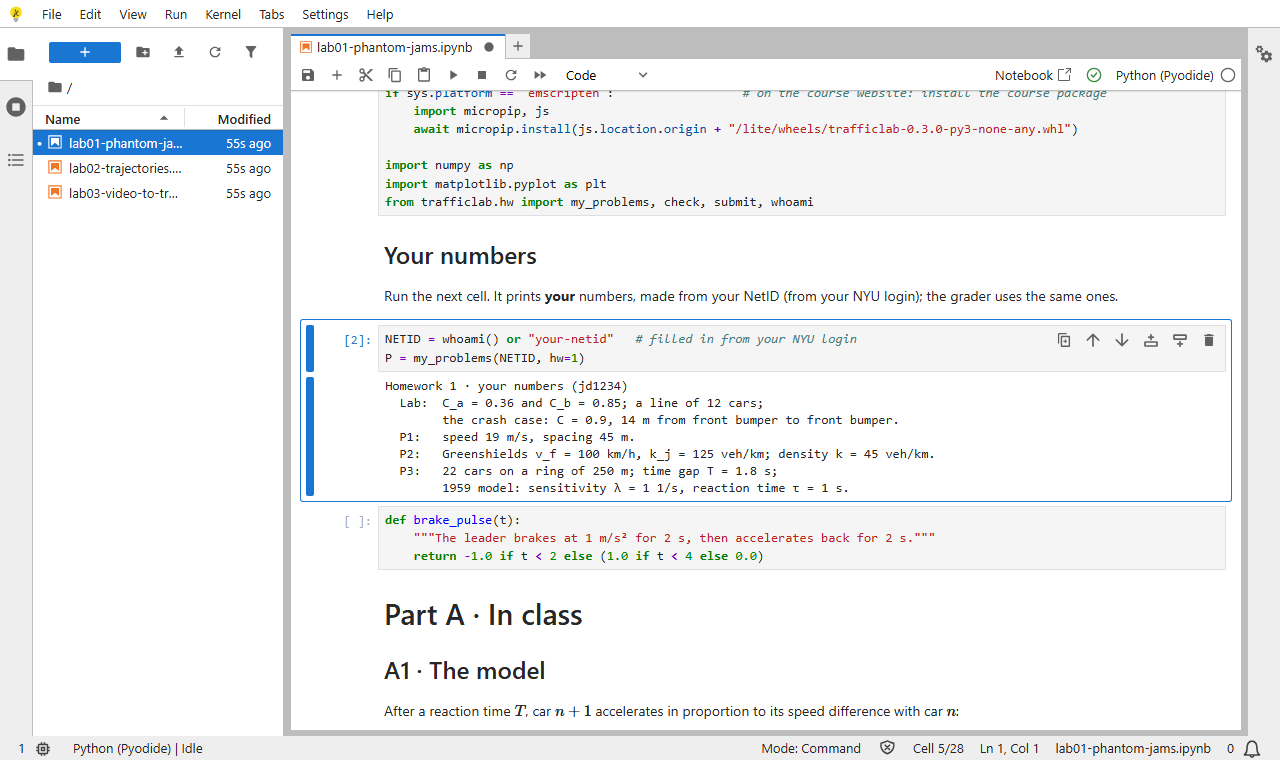This screenshot has width=1280, height=760.
Task: Sort files by the Modified column header
Action: [x=234, y=119]
